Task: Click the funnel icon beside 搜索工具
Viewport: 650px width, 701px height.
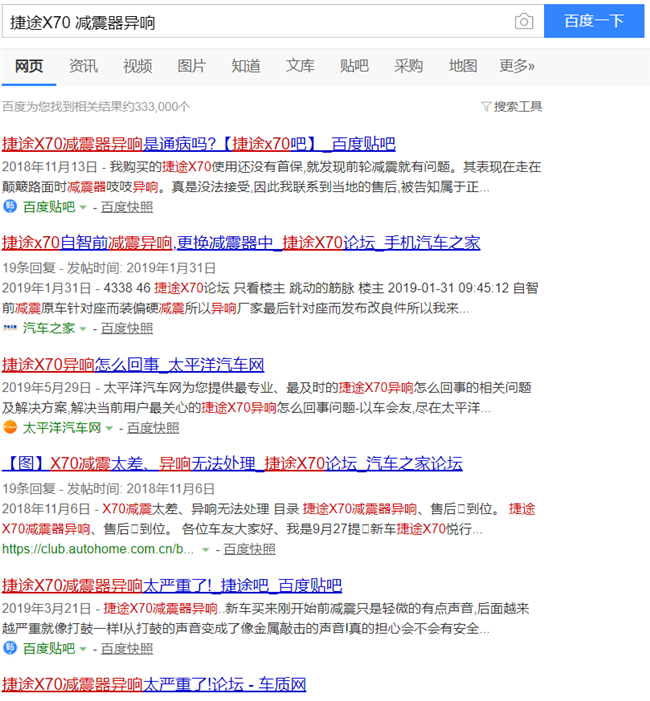Action: (x=486, y=106)
